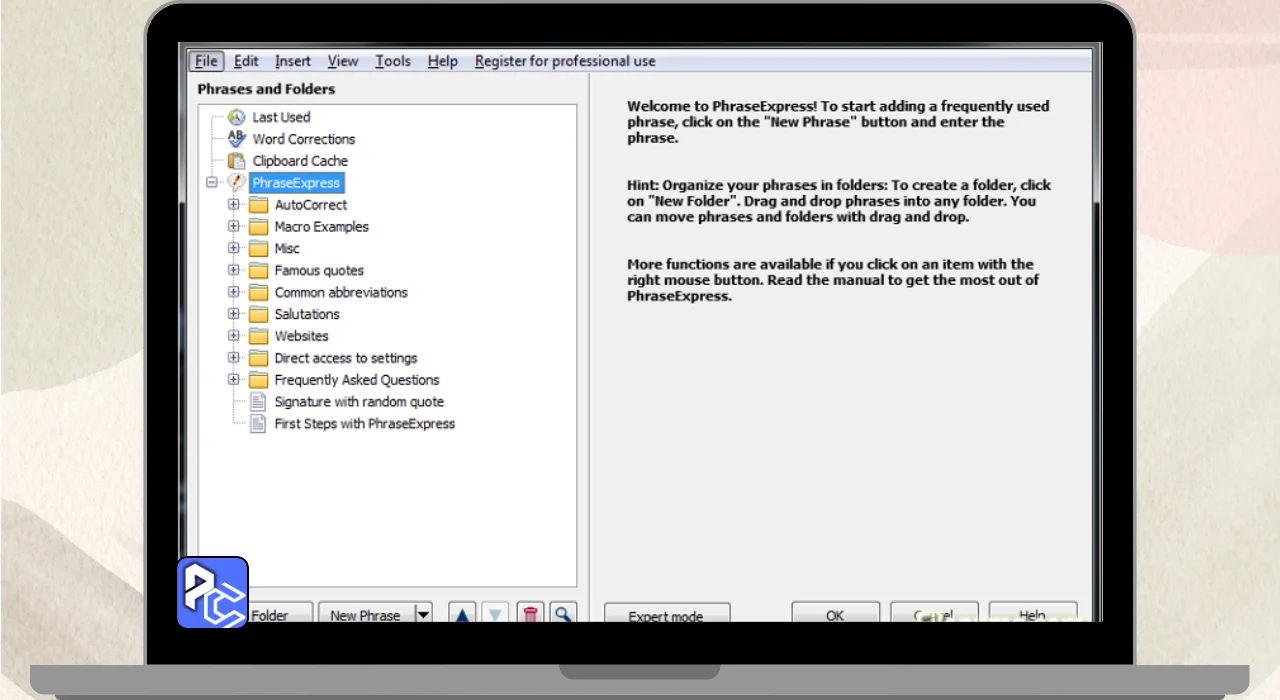Expand the Salutations folder
This screenshot has width=1280, height=700.
234,314
